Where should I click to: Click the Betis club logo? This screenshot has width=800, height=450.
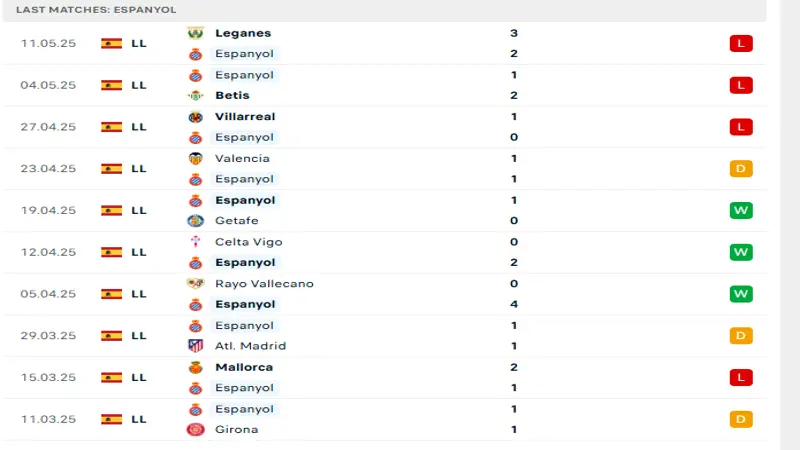pyautogui.click(x=195, y=96)
